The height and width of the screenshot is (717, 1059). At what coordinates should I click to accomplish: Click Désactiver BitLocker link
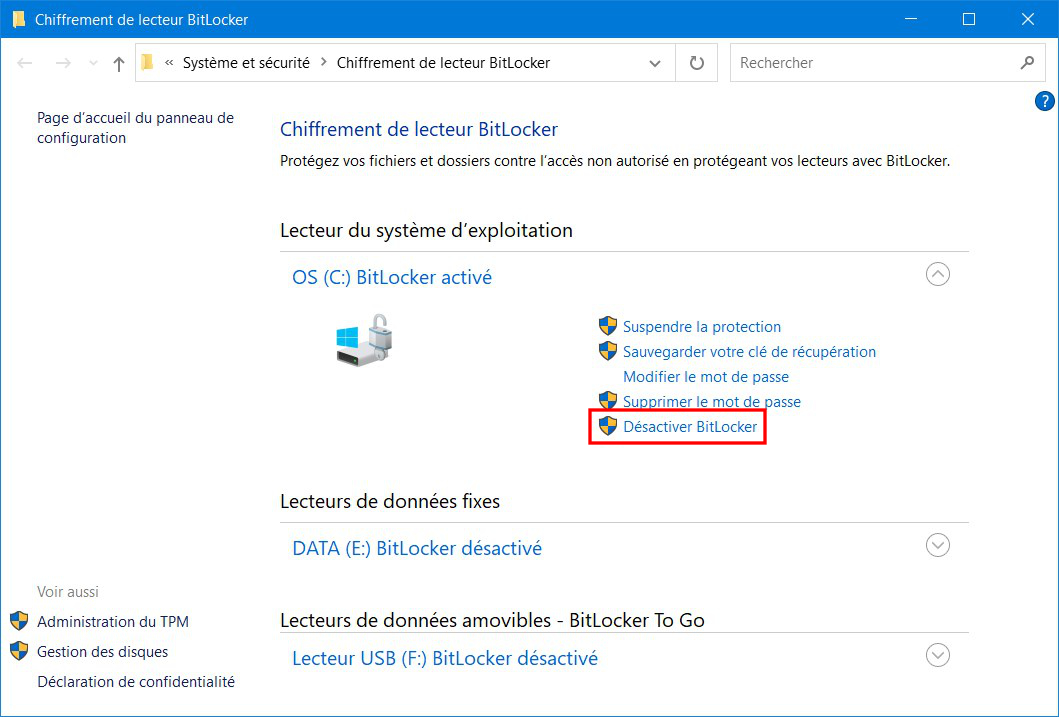[x=690, y=427]
